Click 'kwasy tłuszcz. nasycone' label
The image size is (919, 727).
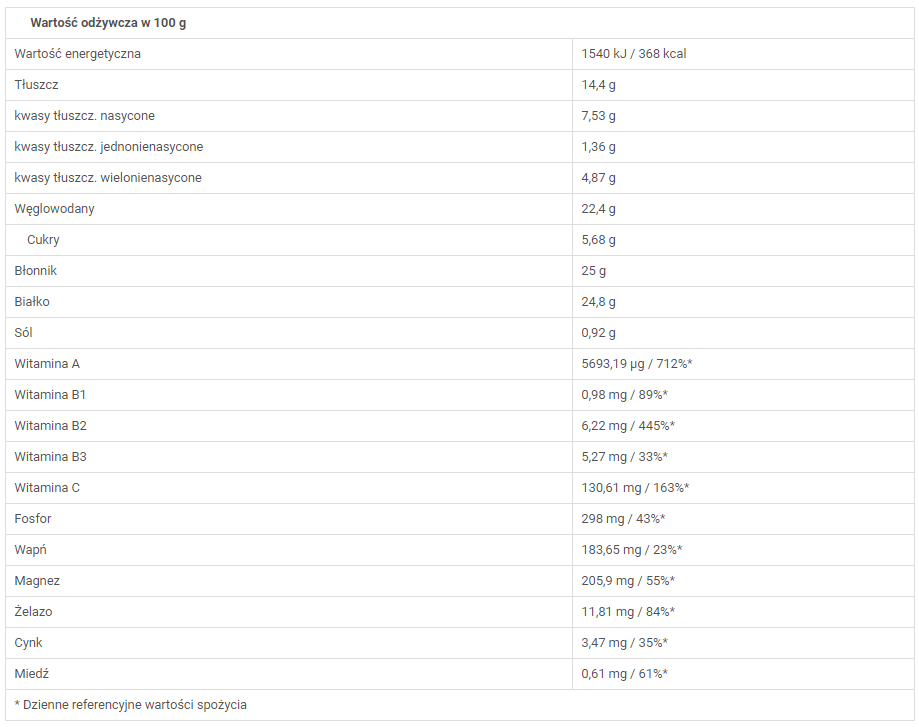(x=84, y=116)
